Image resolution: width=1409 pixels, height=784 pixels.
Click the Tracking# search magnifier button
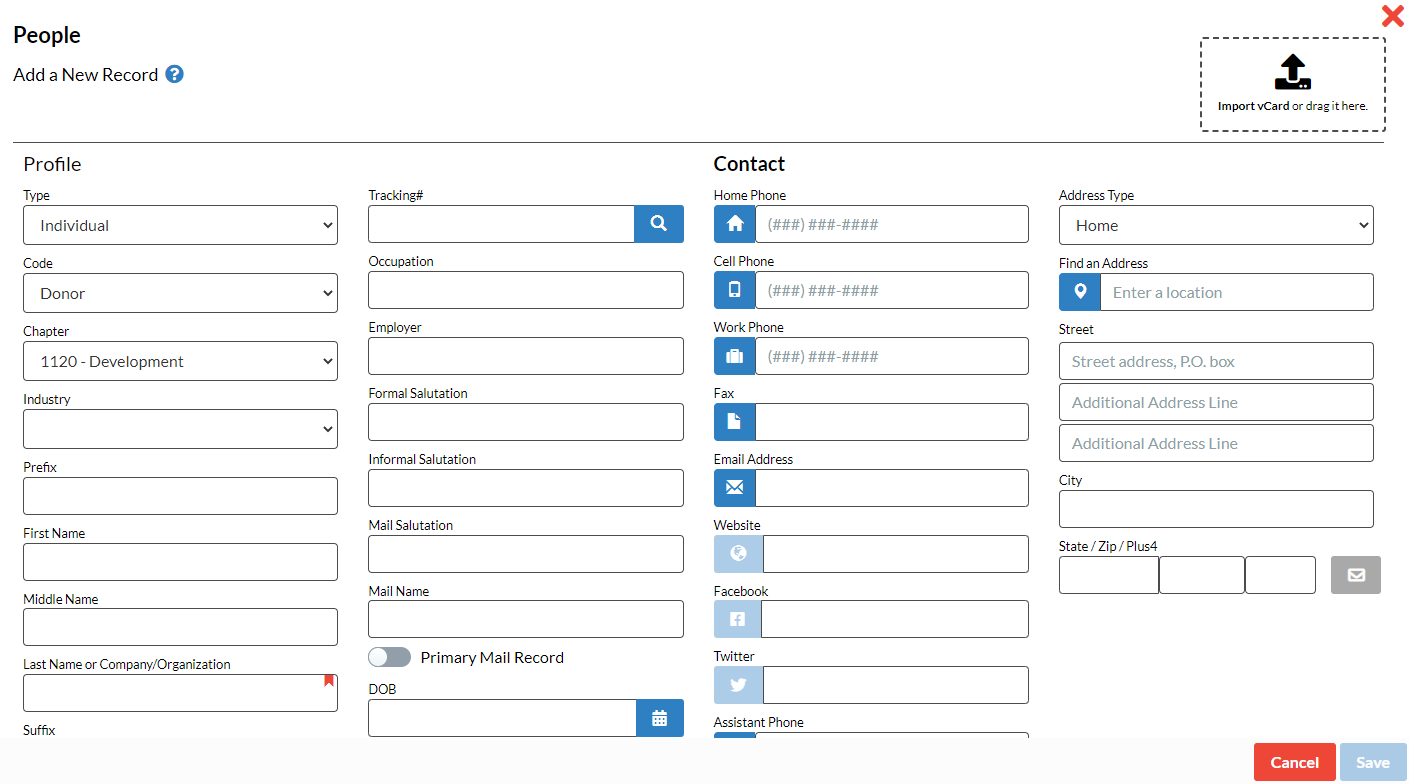point(659,224)
